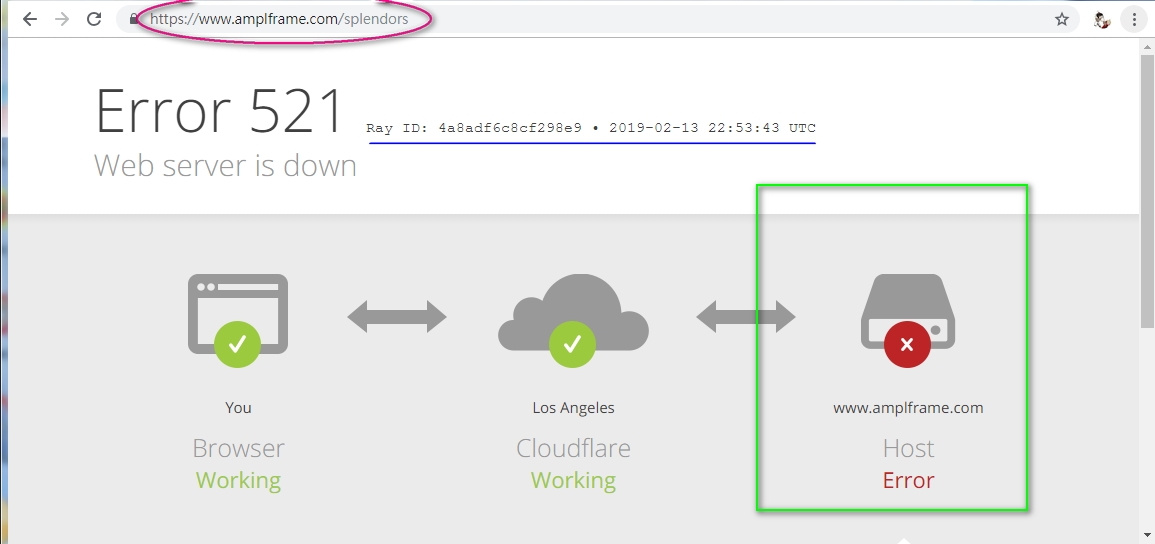
Task: Click the "Web server is down" subtitle
Action: (x=225, y=166)
